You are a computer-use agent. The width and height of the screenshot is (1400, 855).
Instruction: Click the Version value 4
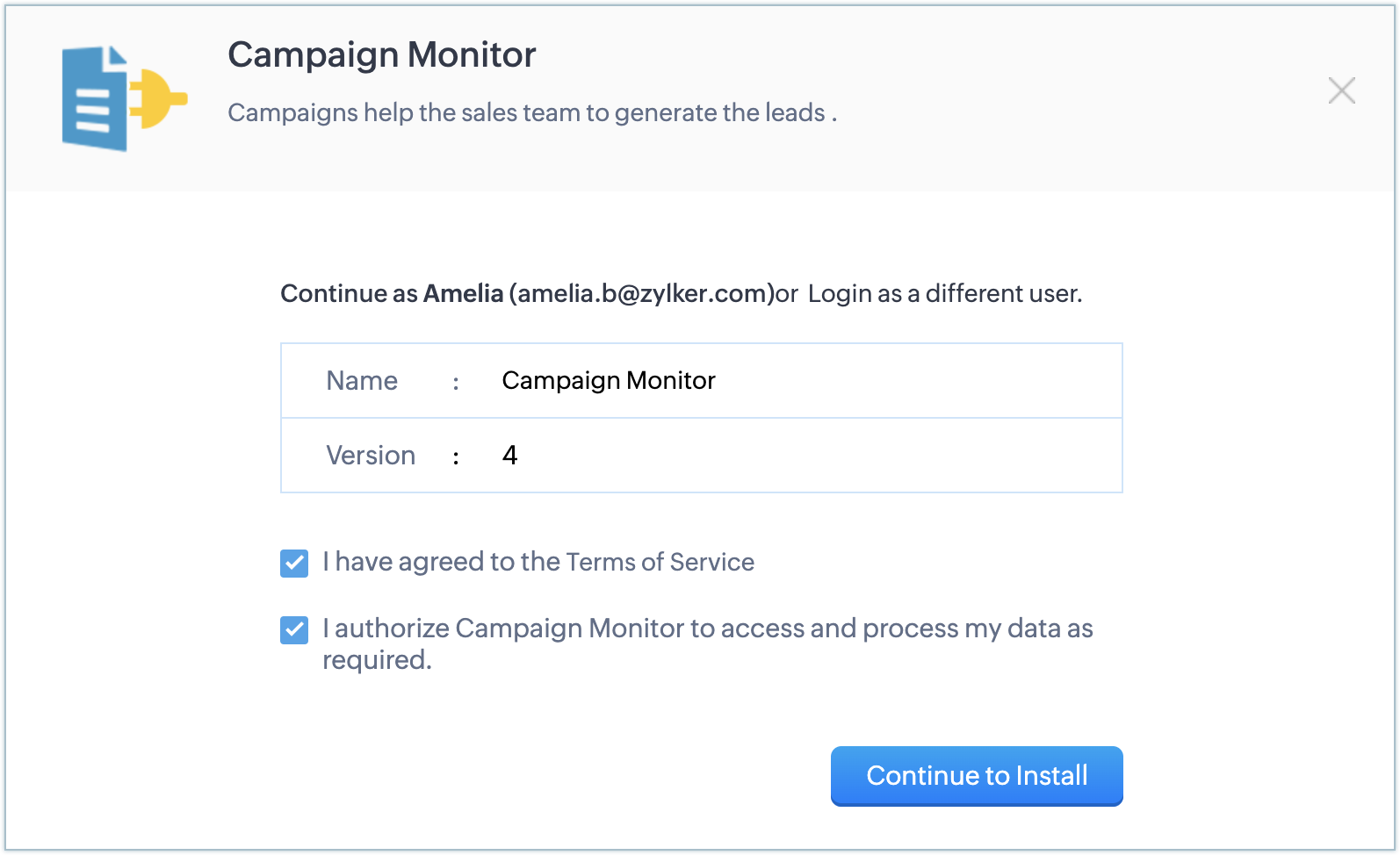pyautogui.click(x=509, y=456)
